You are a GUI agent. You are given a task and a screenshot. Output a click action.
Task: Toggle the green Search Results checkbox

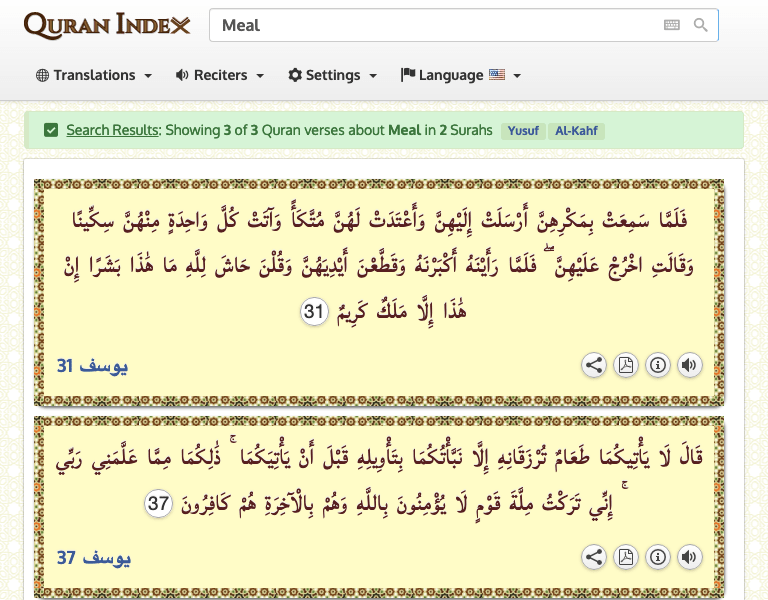51,130
